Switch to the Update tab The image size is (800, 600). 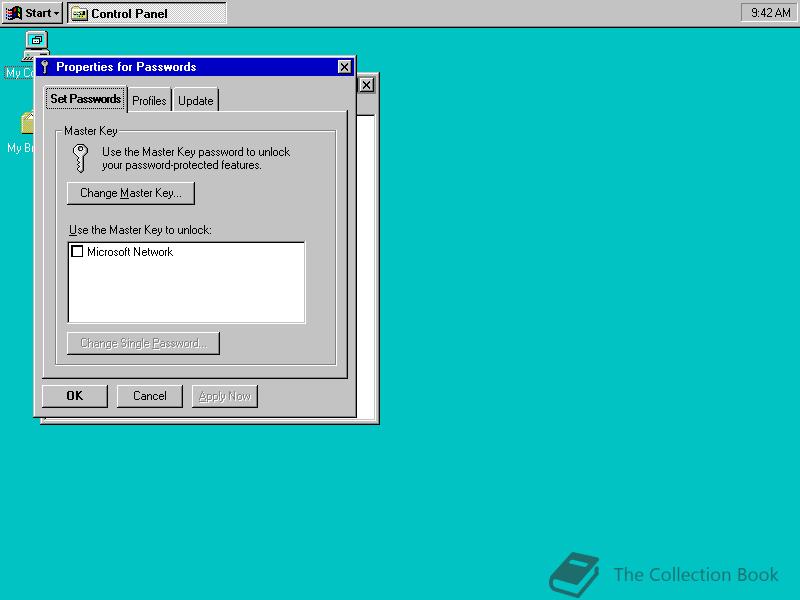point(195,100)
